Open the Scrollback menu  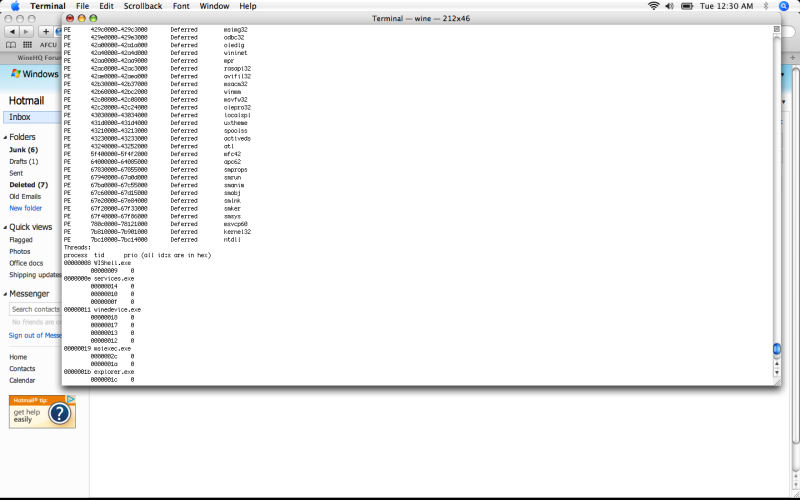(x=142, y=6)
